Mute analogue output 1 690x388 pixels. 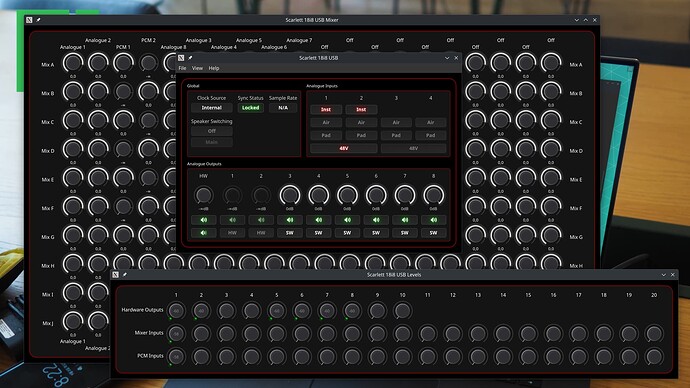[232, 220]
